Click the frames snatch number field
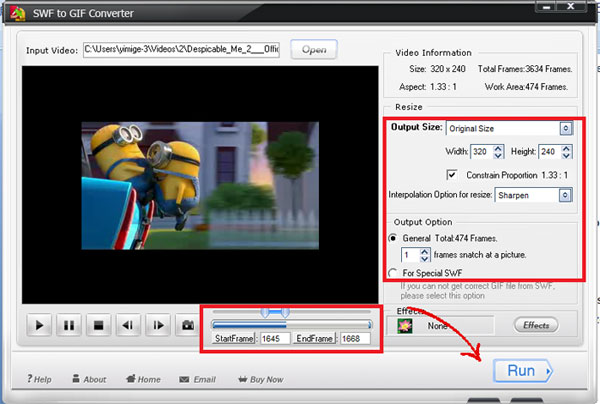This screenshot has width=600, height=404. pyautogui.click(x=411, y=255)
